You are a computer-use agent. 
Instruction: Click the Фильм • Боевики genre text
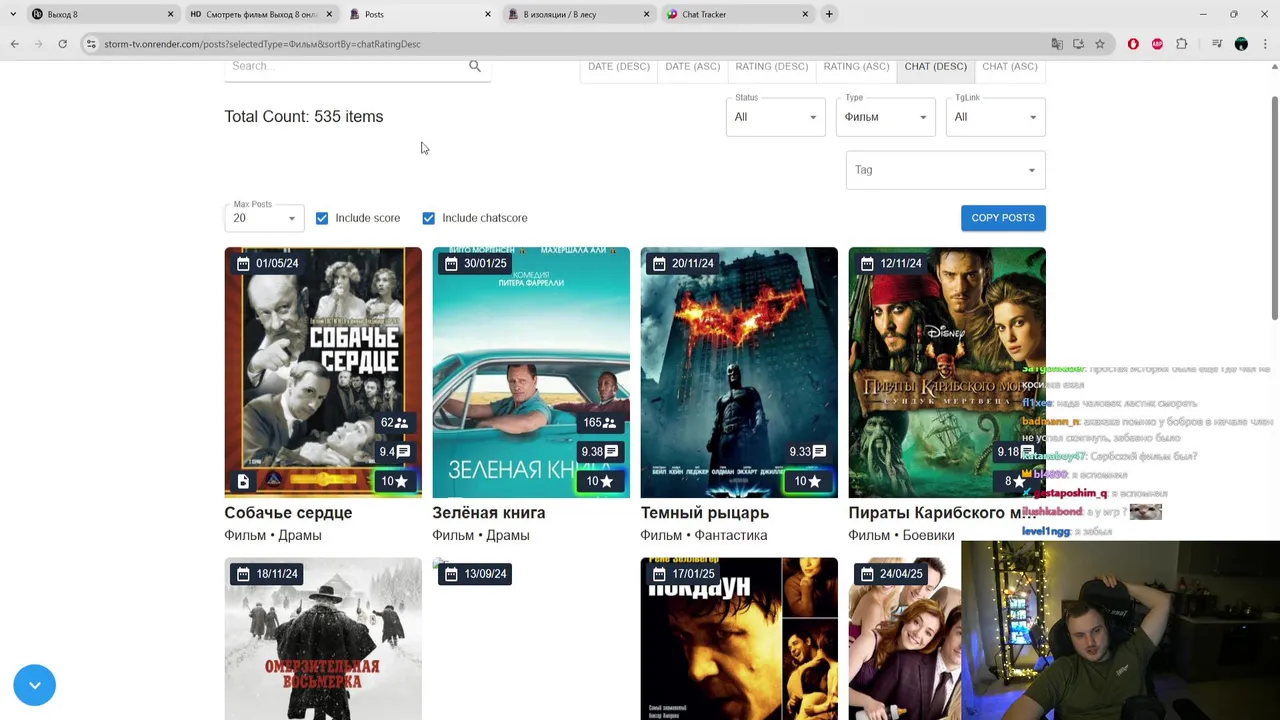pos(901,536)
